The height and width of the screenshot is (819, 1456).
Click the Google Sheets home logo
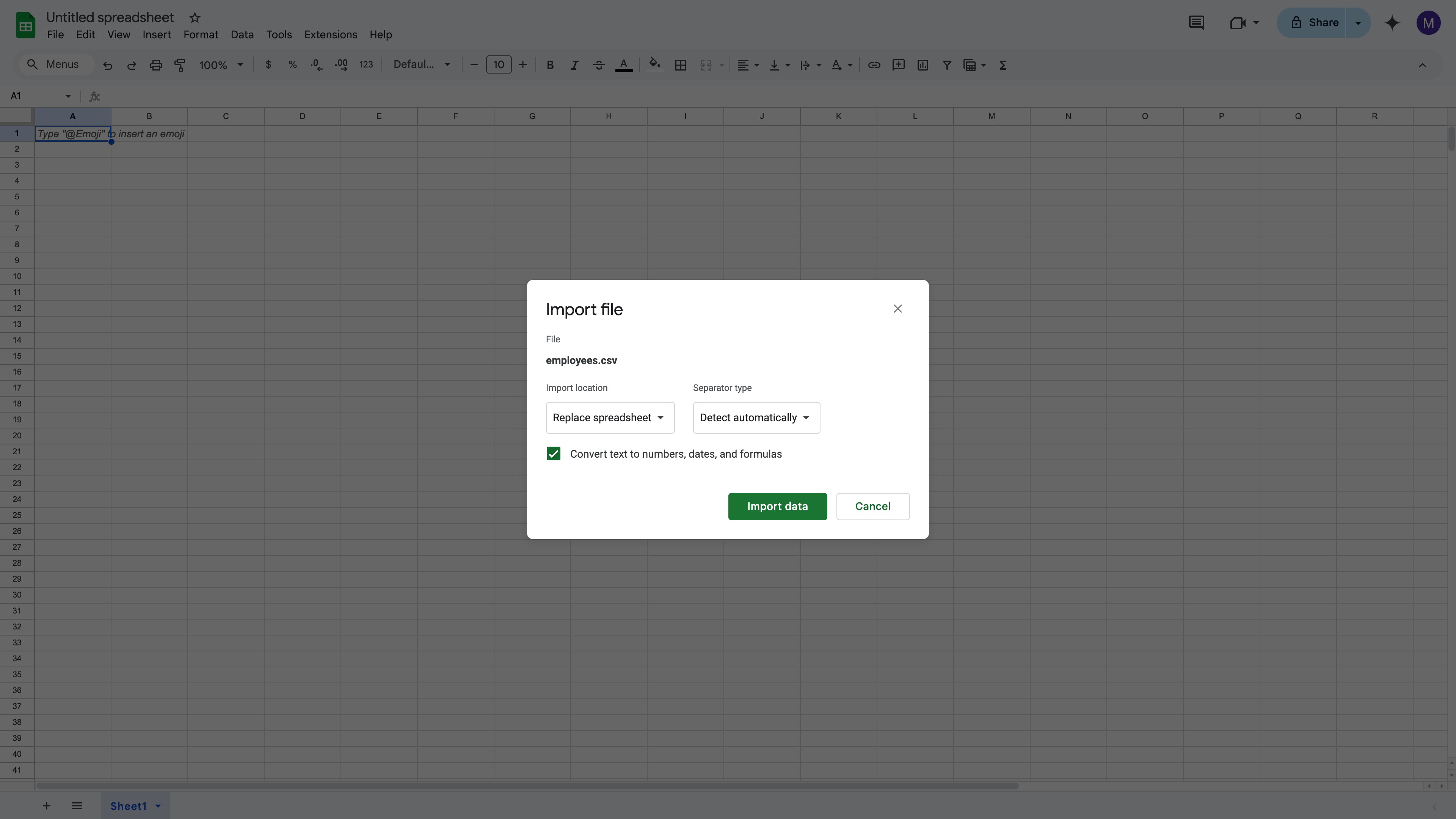(25, 25)
